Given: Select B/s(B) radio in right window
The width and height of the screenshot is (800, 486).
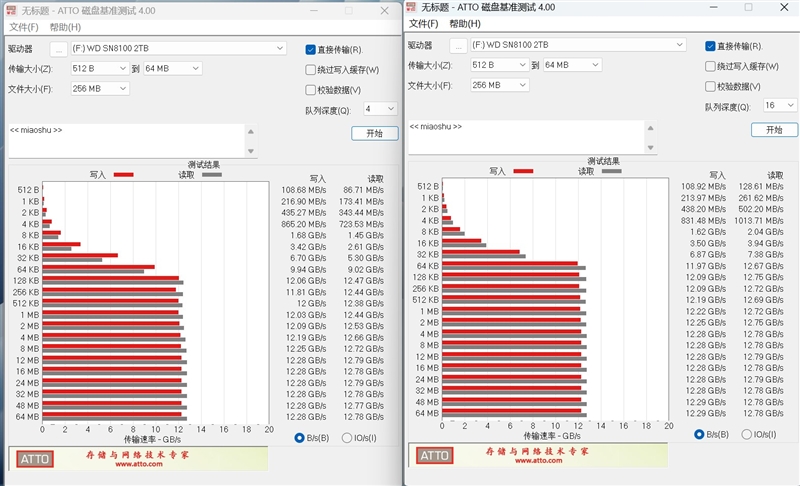Looking at the screenshot, I should pos(699,434).
